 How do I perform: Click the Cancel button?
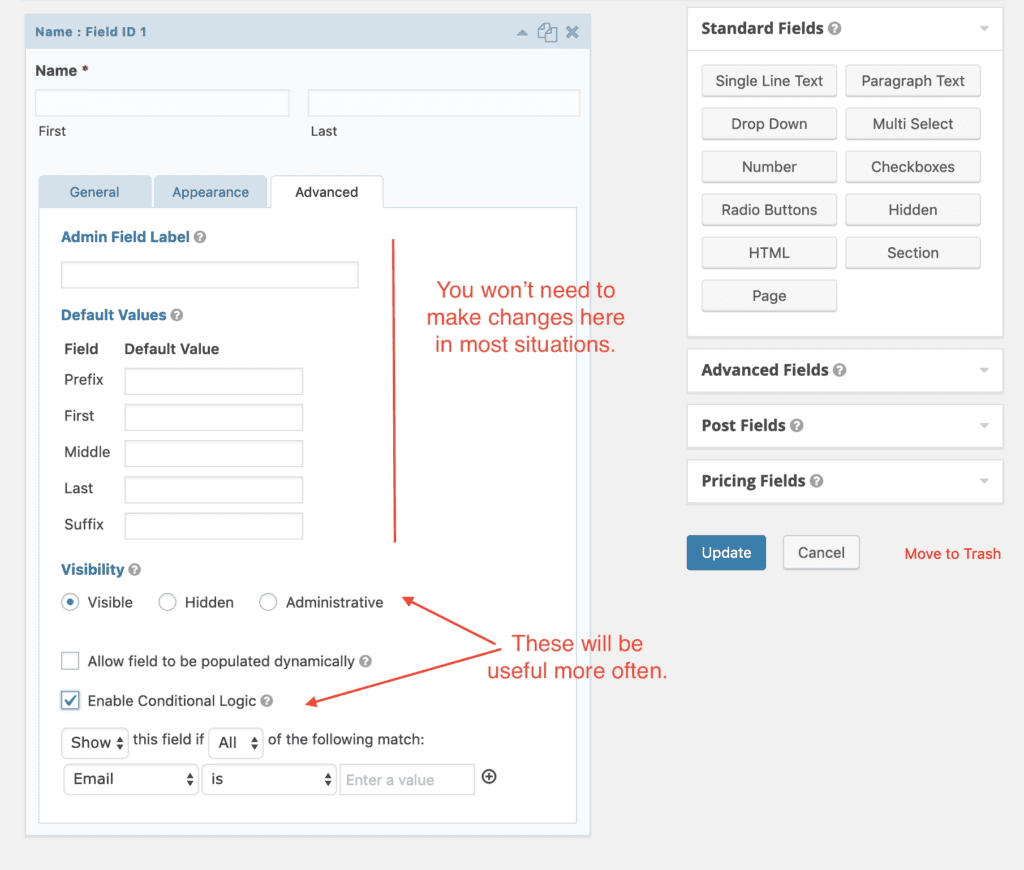(x=822, y=553)
